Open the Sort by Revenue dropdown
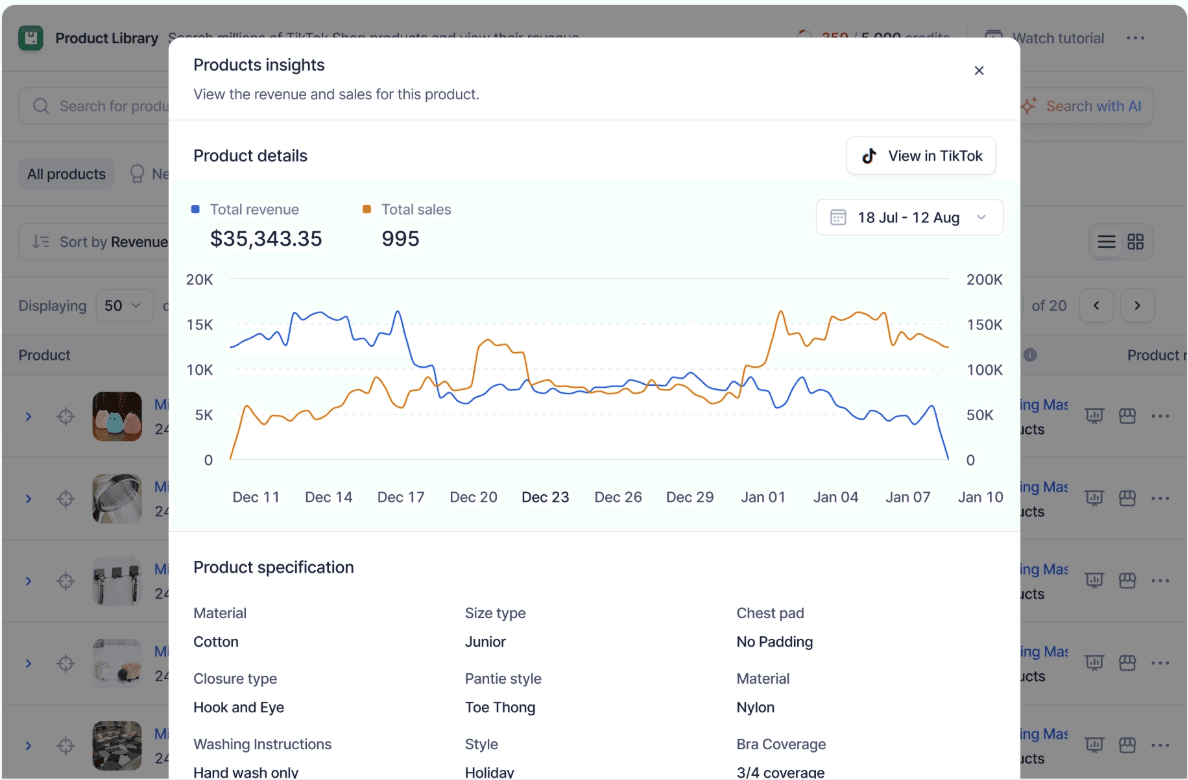The image size is (1188, 780). point(98,242)
